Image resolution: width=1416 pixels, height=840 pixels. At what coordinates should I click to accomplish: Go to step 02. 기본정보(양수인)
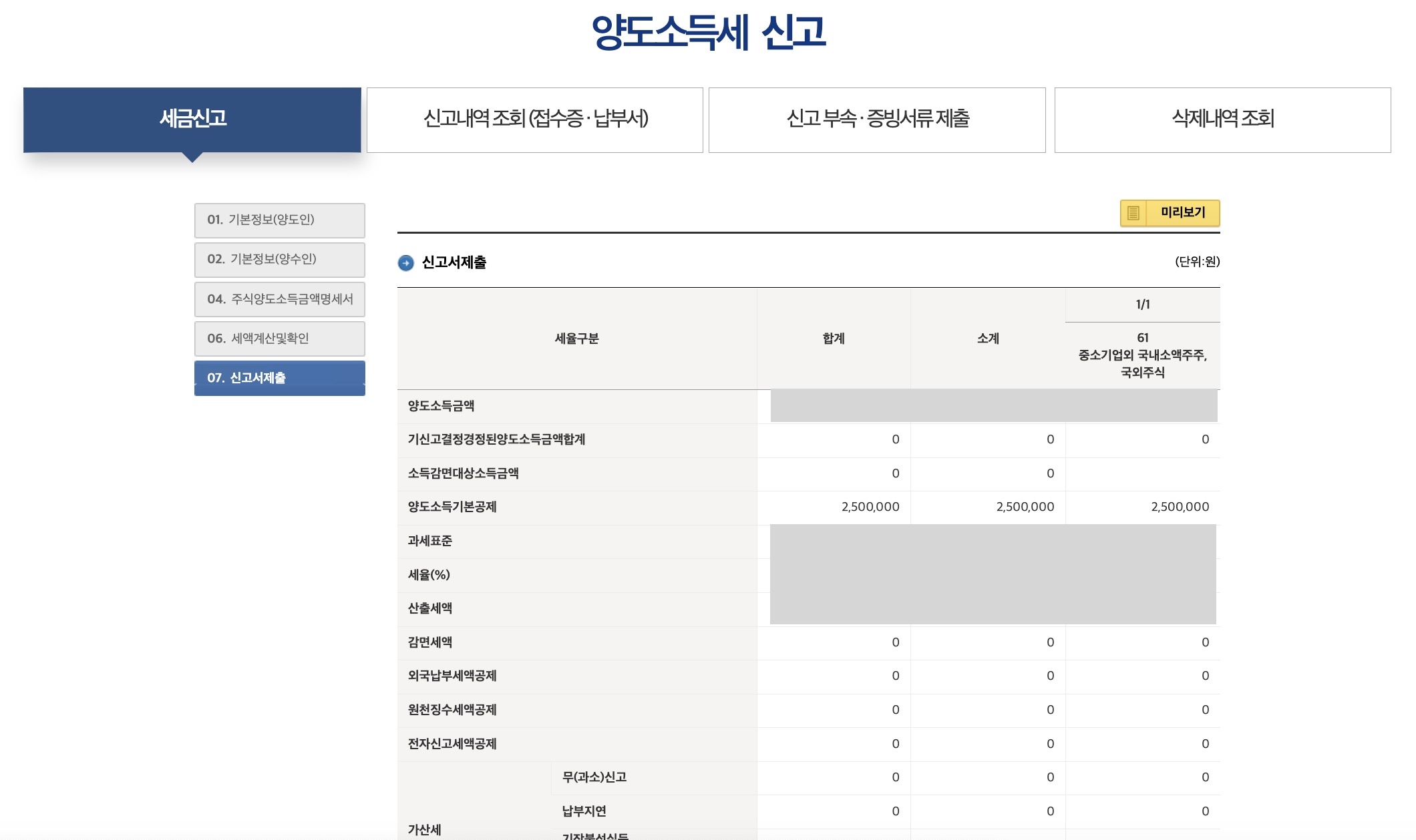coord(279,260)
